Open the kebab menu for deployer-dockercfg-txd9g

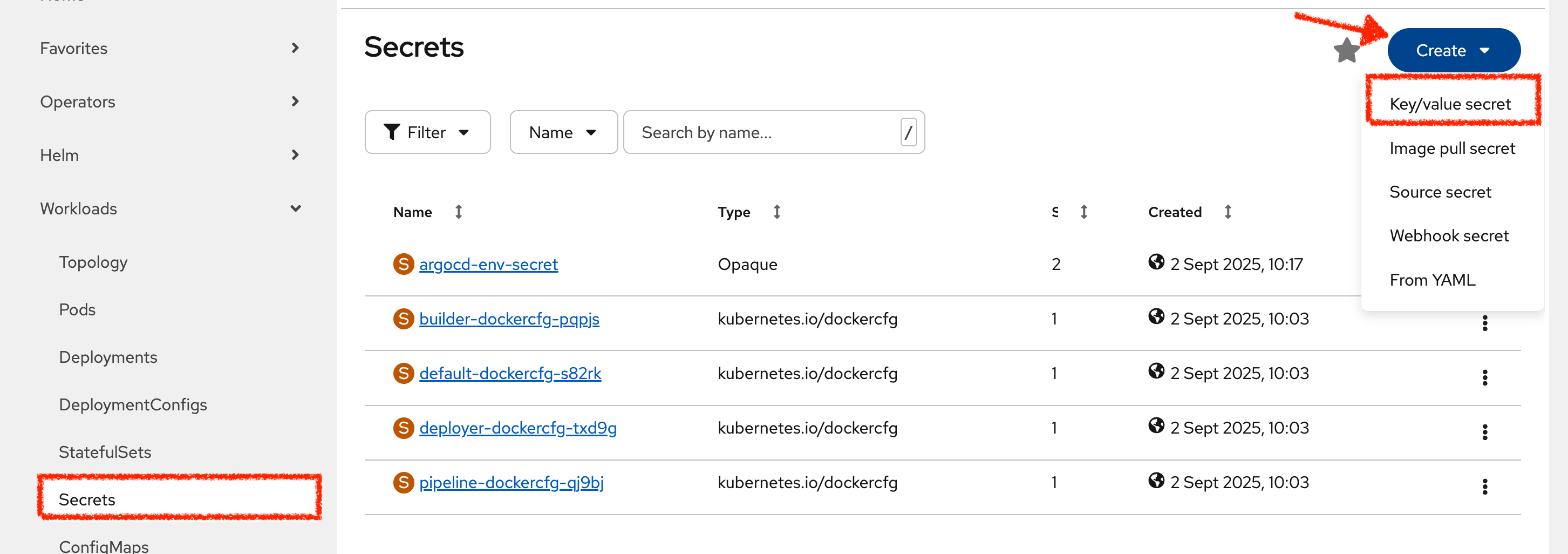(x=1485, y=431)
